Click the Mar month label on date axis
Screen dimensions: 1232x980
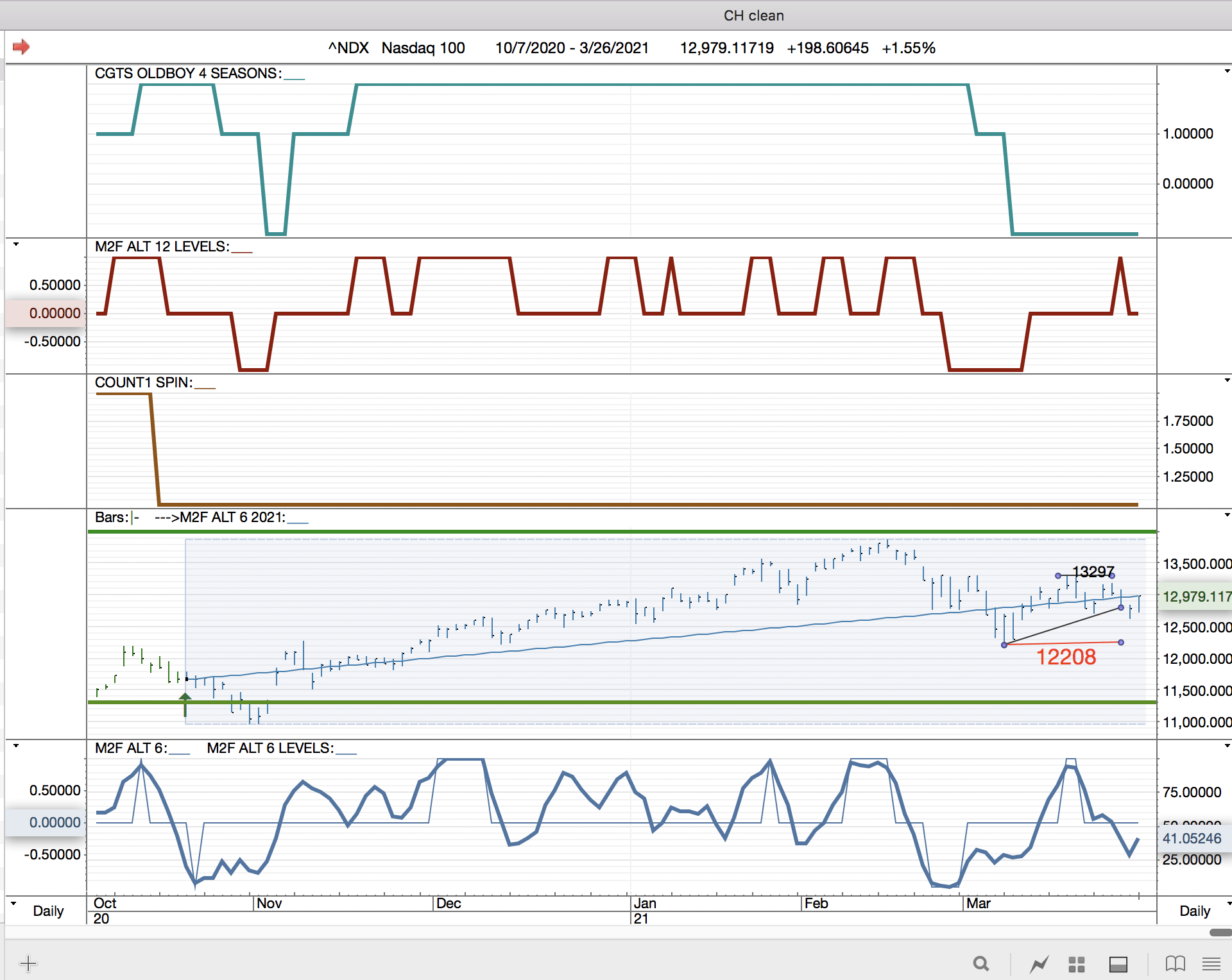[979, 903]
